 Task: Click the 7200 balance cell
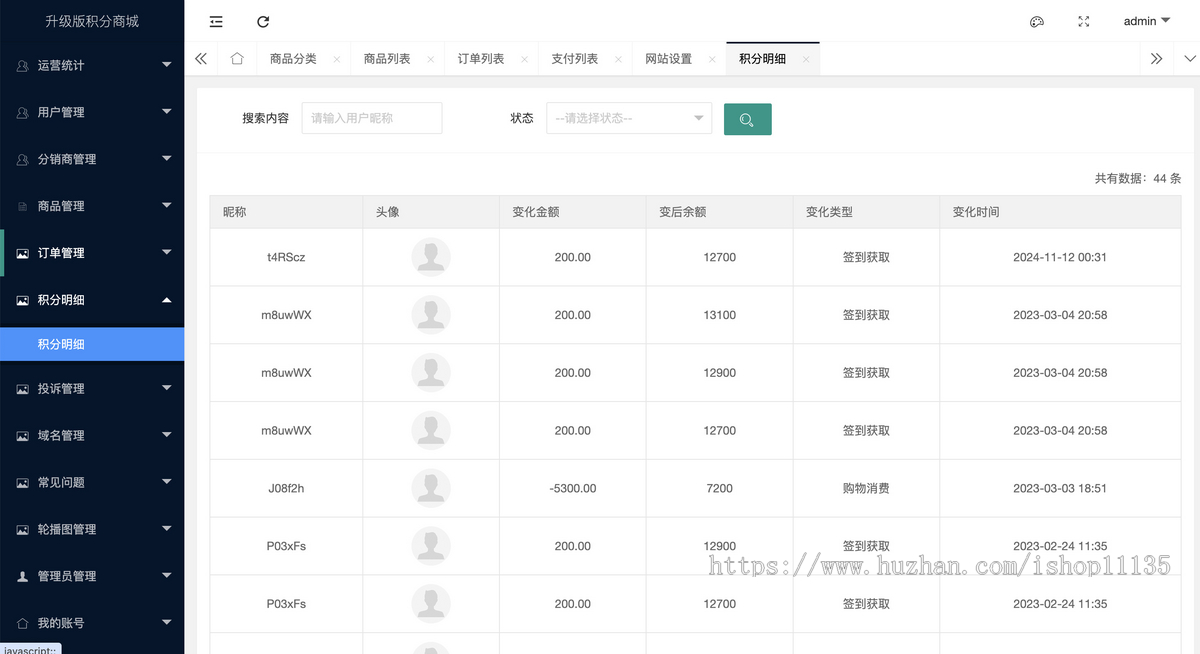[720, 488]
